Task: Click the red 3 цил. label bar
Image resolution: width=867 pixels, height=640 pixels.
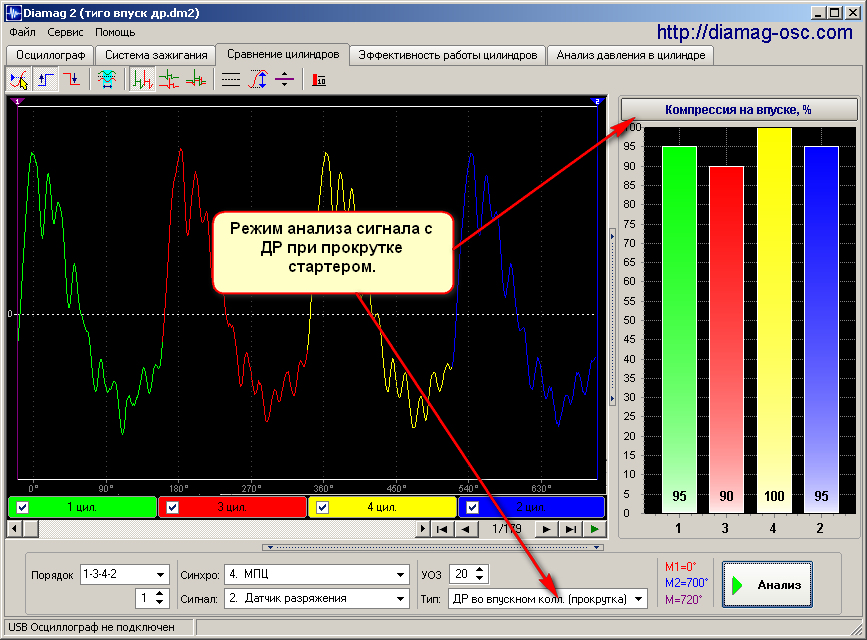Action: tap(232, 507)
